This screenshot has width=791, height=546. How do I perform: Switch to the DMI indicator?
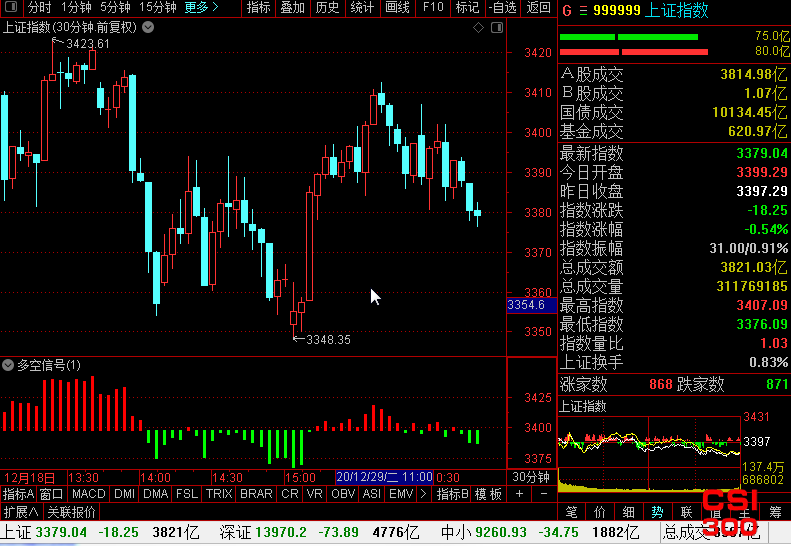125,494
